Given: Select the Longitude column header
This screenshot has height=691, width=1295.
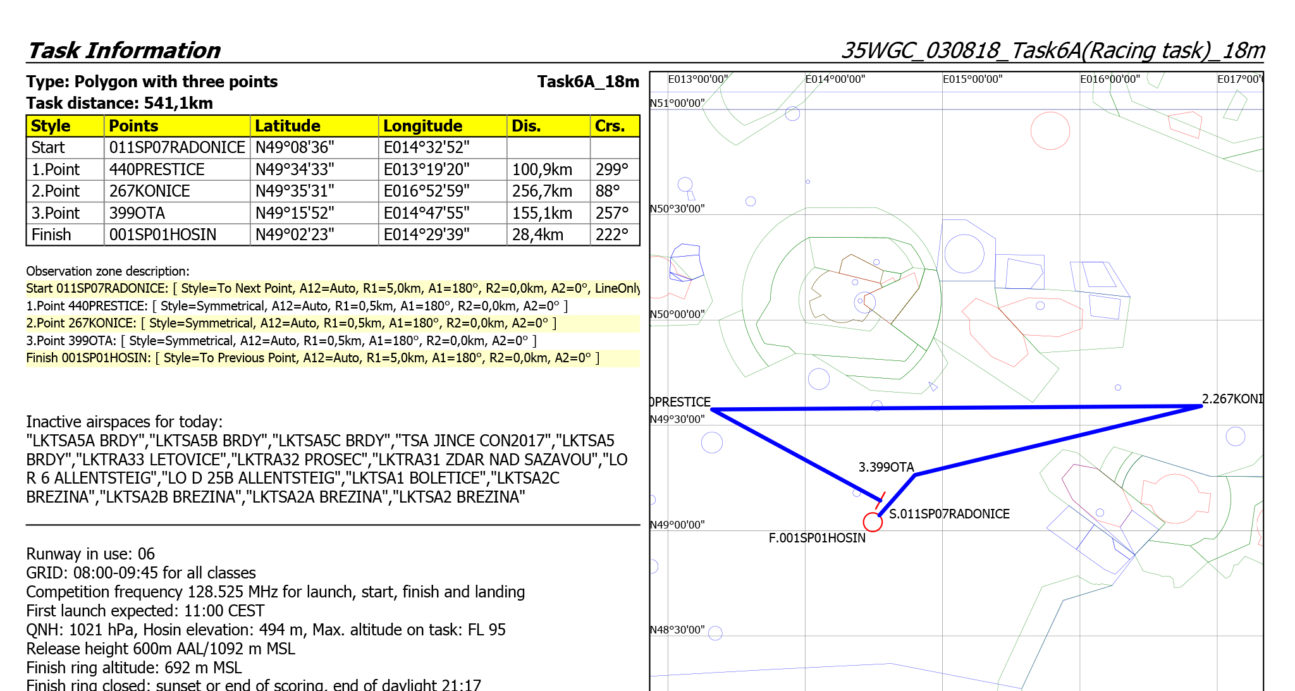Looking at the screenshot, I should click(x=422, y=126).
